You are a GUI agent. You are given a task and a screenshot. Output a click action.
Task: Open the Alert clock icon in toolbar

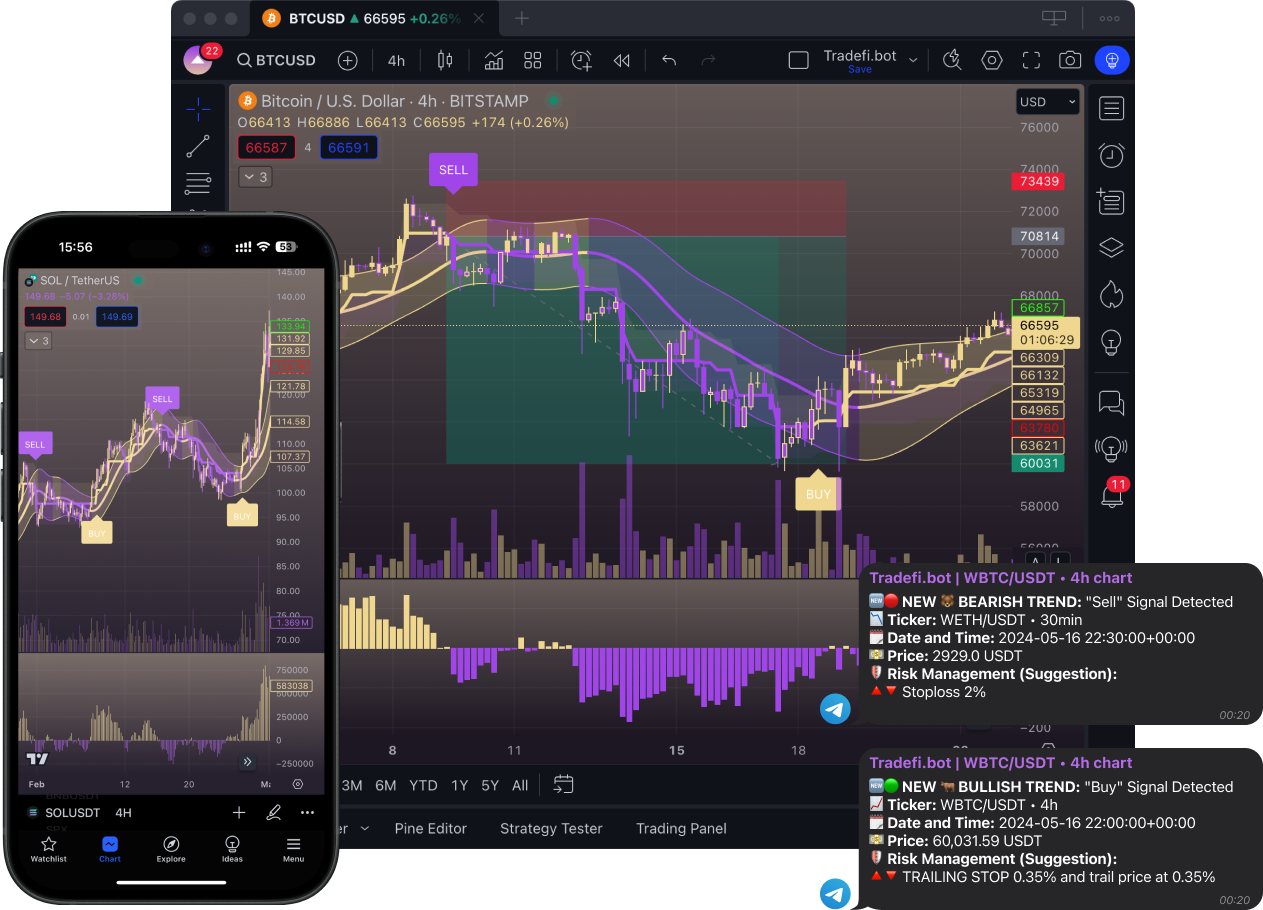pos(581,60)
